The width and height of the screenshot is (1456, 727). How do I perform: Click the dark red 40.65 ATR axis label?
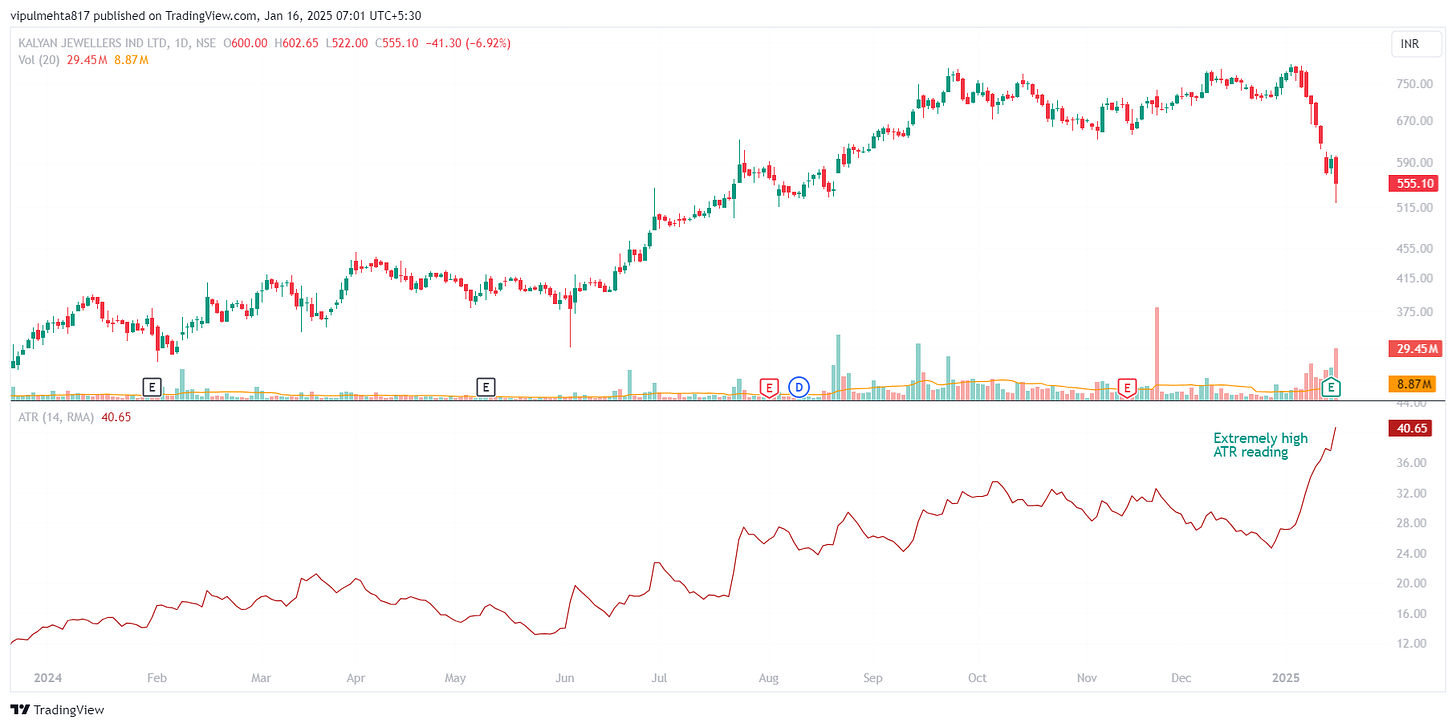click(x=1412, y=428)
